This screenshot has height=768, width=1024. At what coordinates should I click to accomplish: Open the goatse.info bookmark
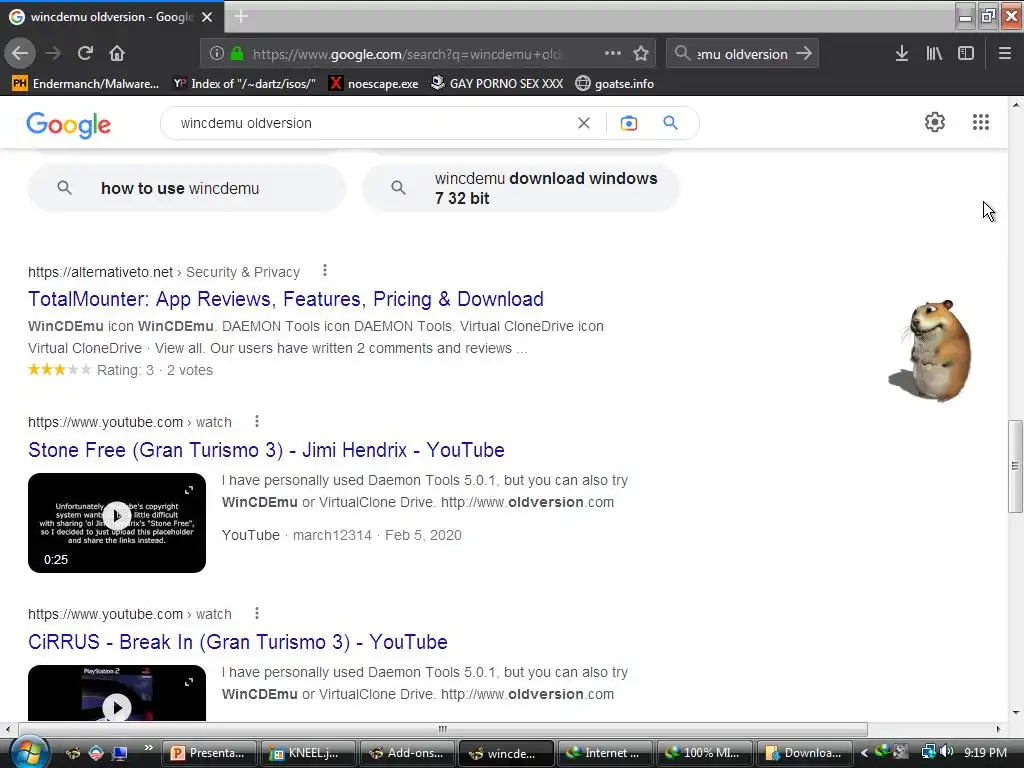point(615,84)
